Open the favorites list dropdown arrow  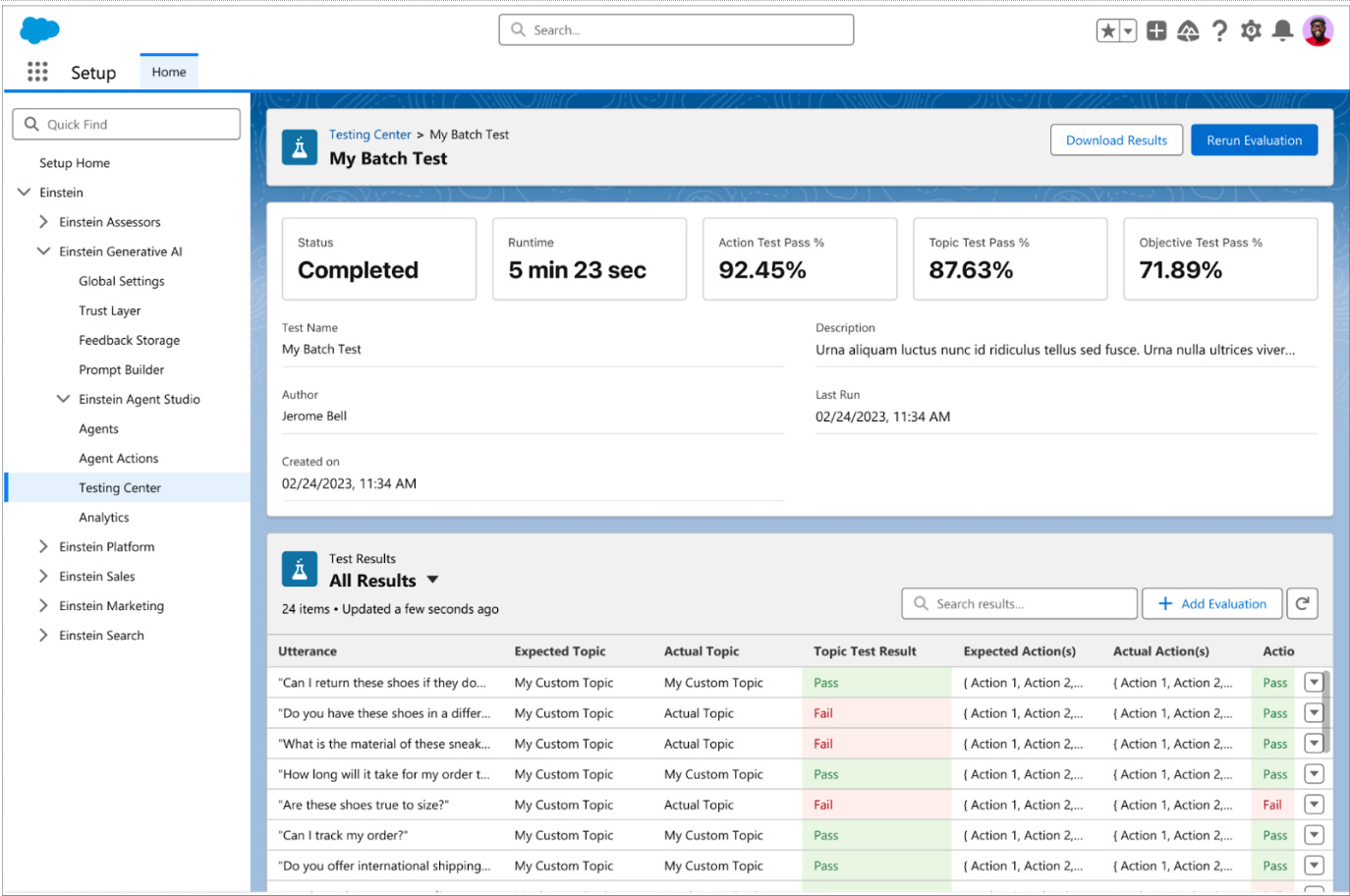pos(1128,31)
